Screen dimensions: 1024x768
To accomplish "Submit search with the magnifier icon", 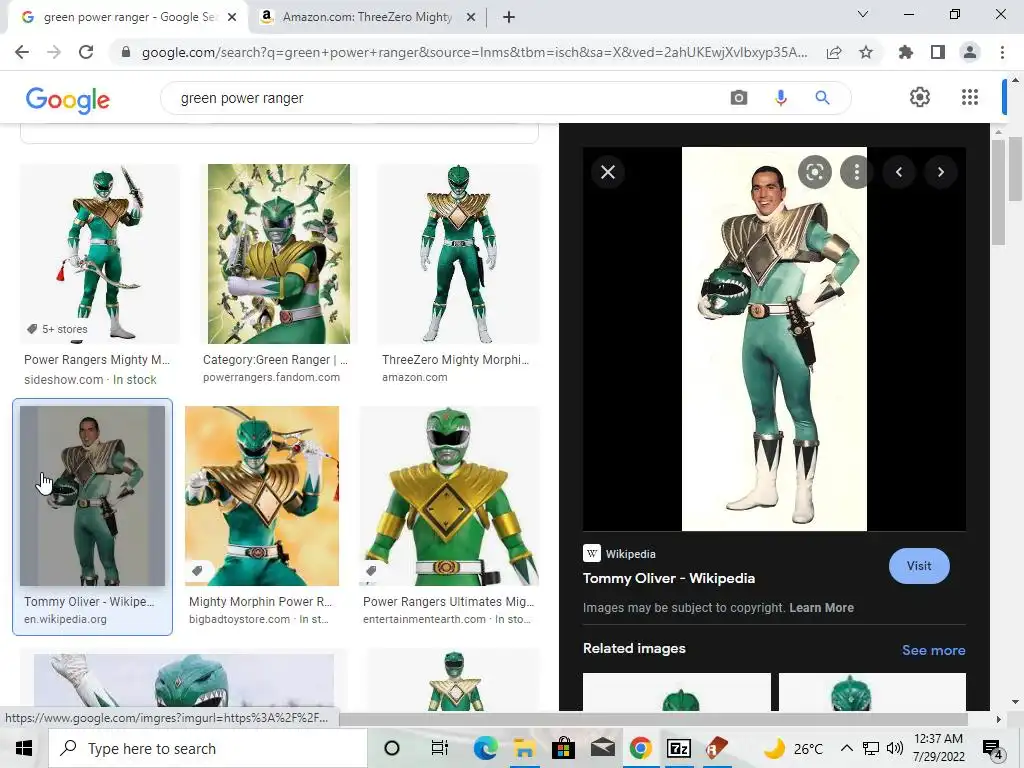I will [x=822, y=98].
